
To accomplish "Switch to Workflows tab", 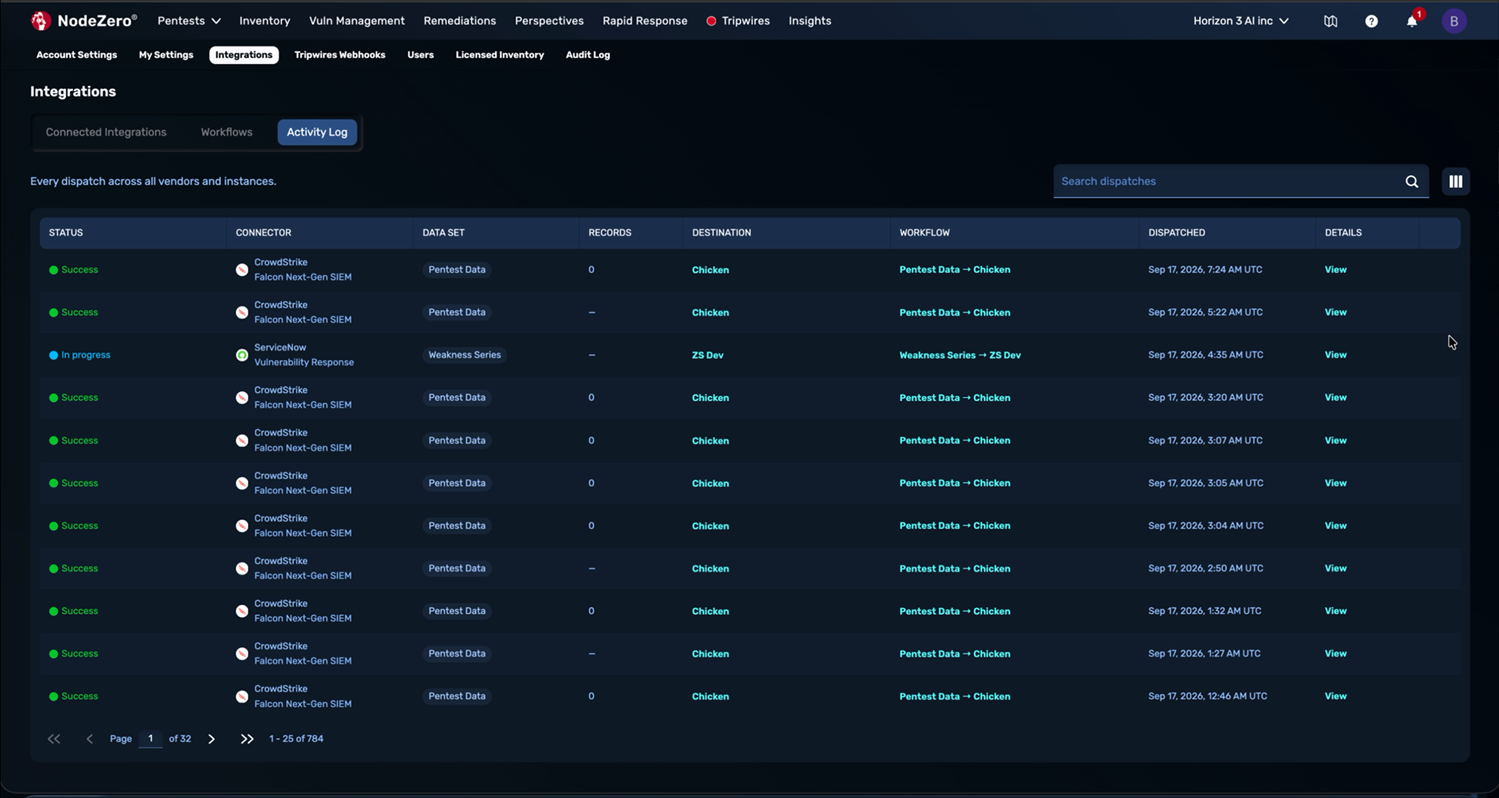I will pyautogui.click(x=227, y=132).
